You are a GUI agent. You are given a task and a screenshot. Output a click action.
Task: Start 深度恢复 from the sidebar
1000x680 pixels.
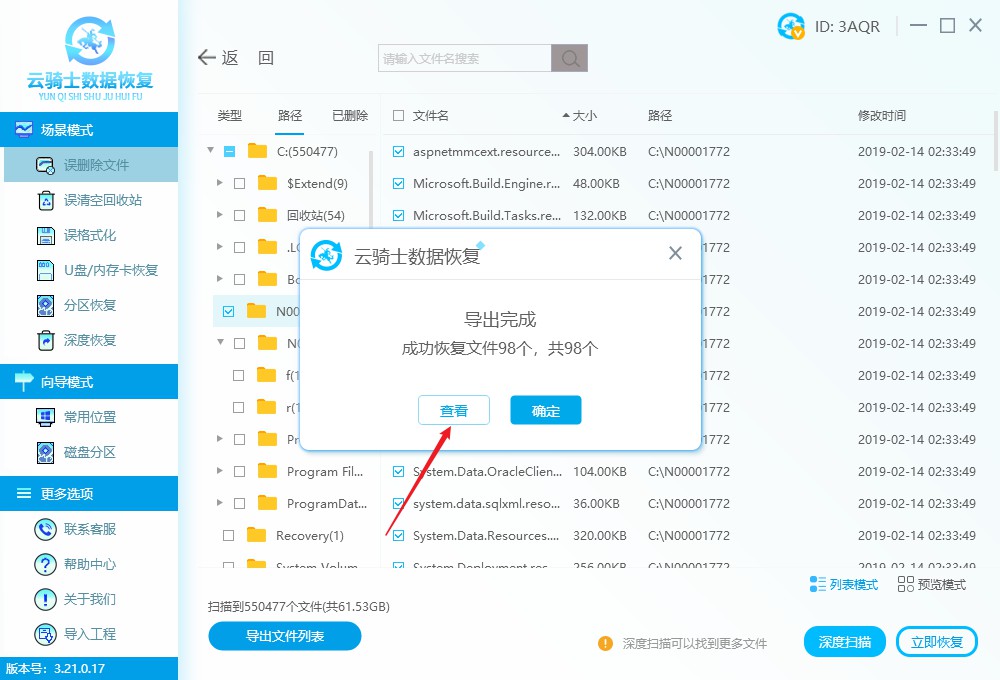89,341
